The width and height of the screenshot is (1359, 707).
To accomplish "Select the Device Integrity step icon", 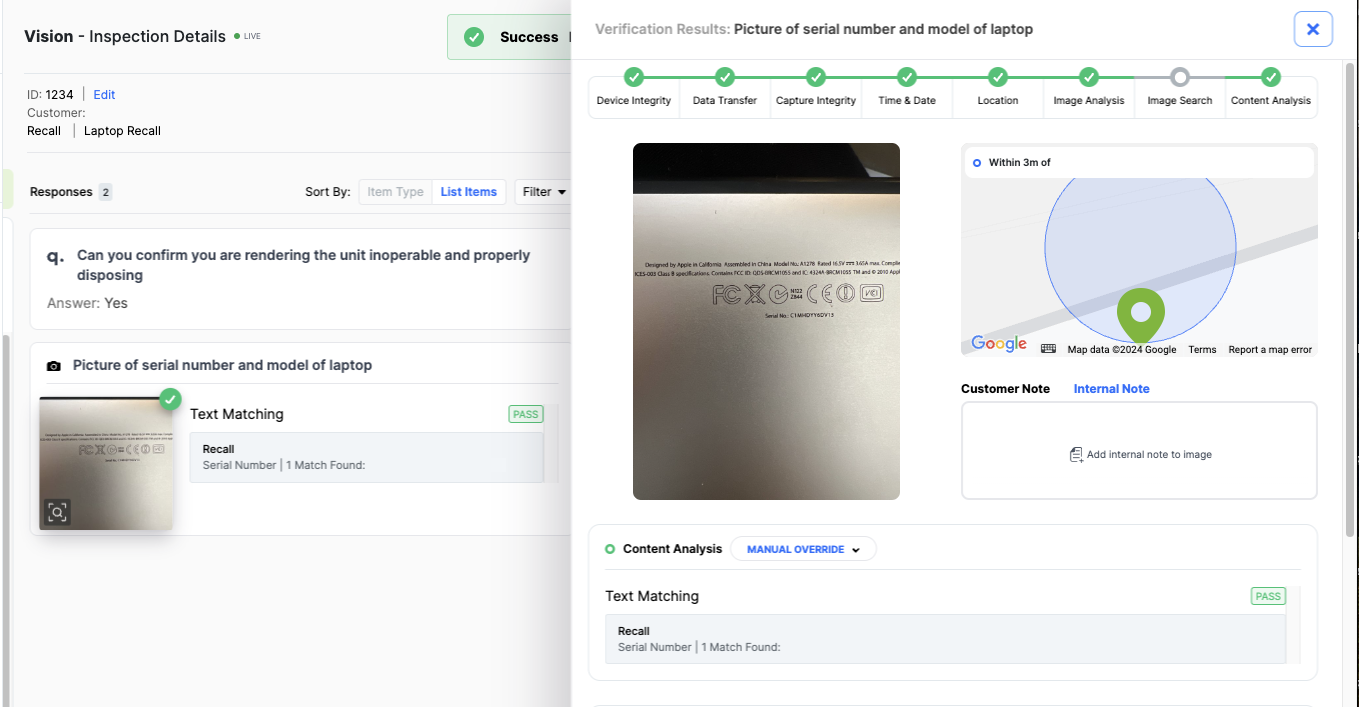I will pyautogui.click(x=634, y=77).
